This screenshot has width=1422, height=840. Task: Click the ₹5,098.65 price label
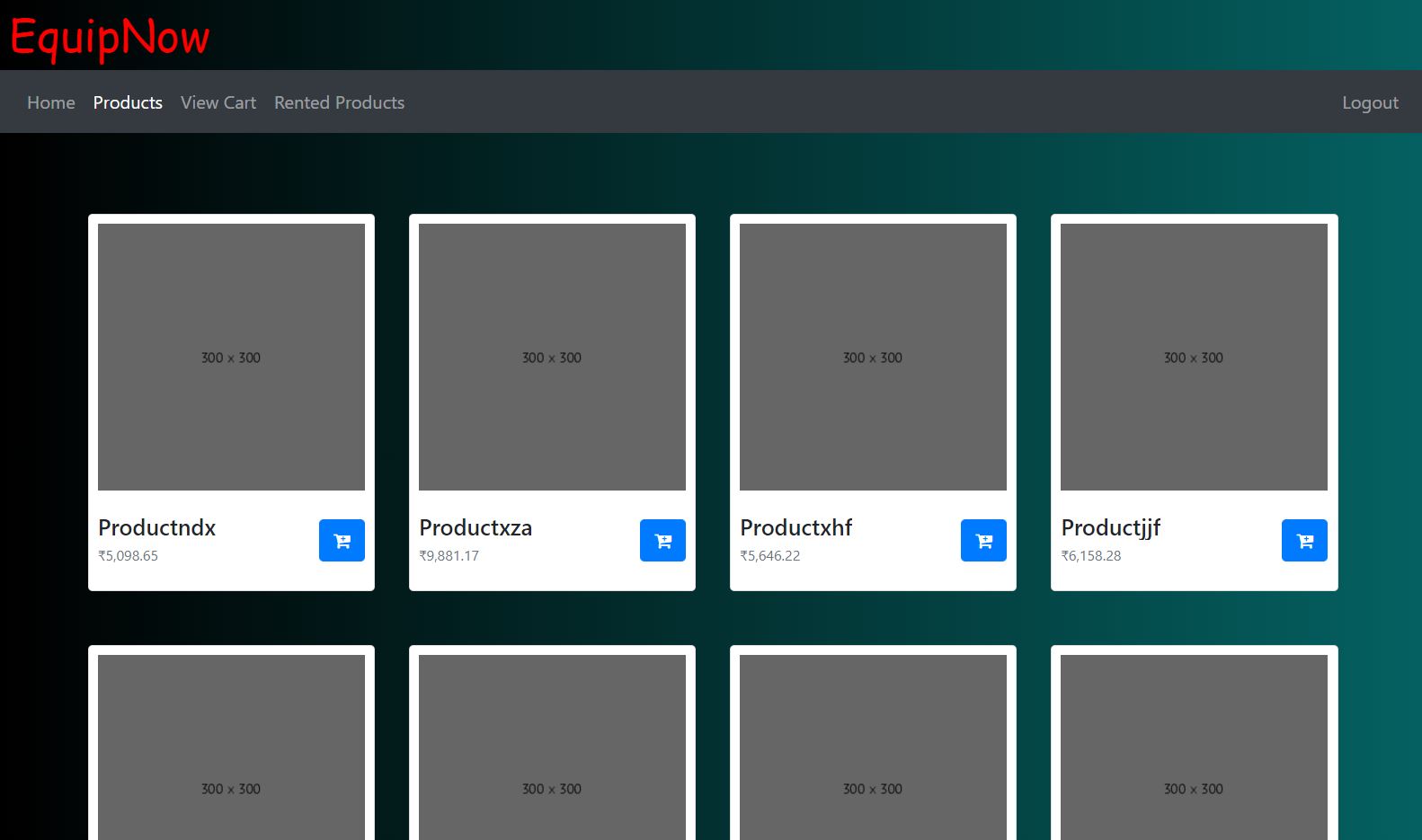[129, 556]
